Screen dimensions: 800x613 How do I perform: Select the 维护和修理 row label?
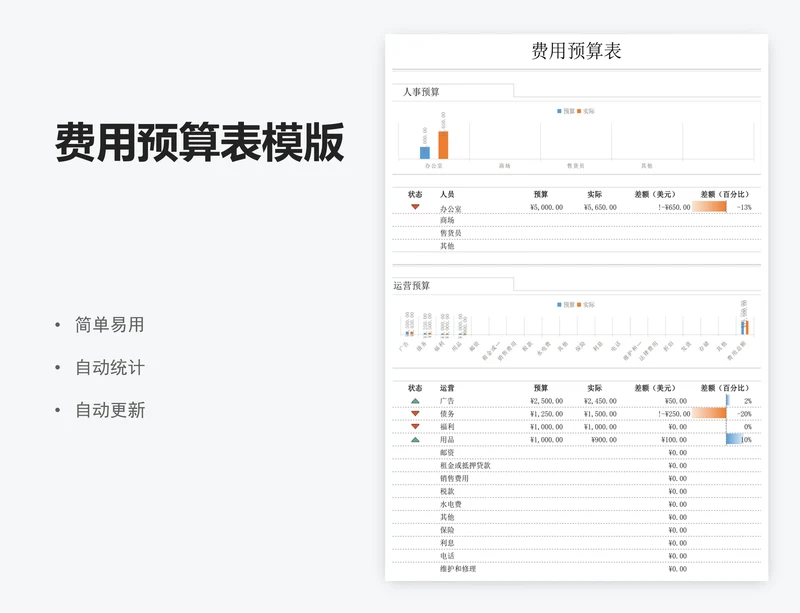pos(458,569)
